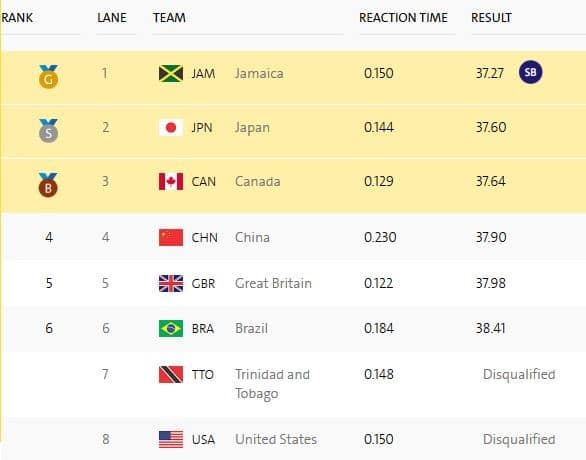The height and width of the screenshot is (460, 586).
Task: Click the United States Disqualified result
Action: [x=519, y=439]
